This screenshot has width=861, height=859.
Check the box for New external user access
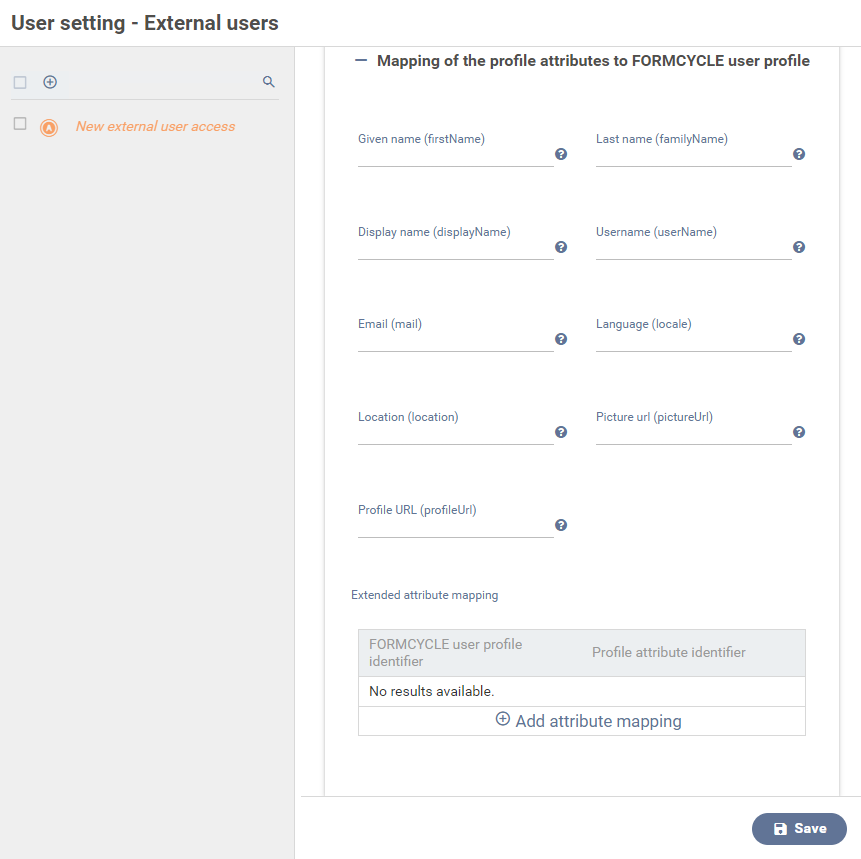20,124
